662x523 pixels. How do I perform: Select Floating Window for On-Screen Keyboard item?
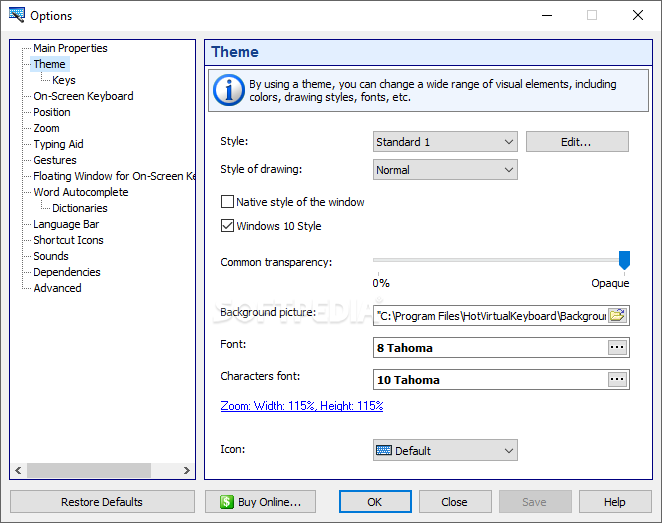114,176
